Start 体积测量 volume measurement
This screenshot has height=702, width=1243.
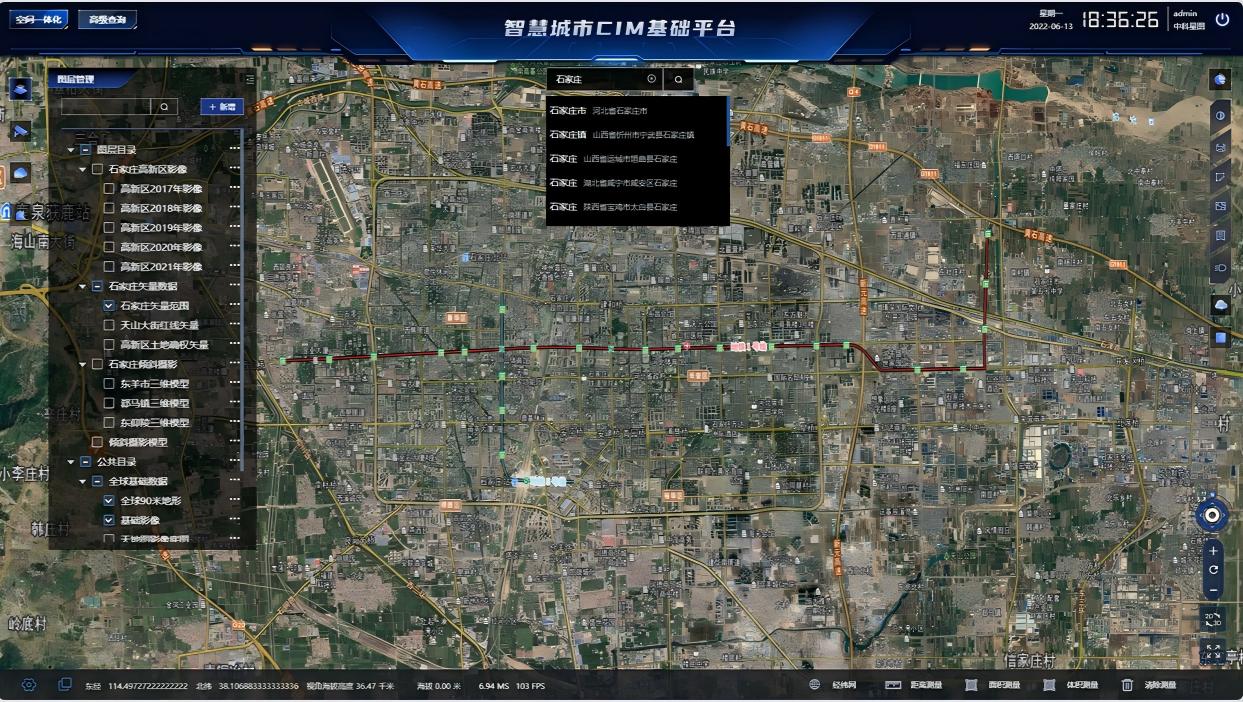[1070, 685]
